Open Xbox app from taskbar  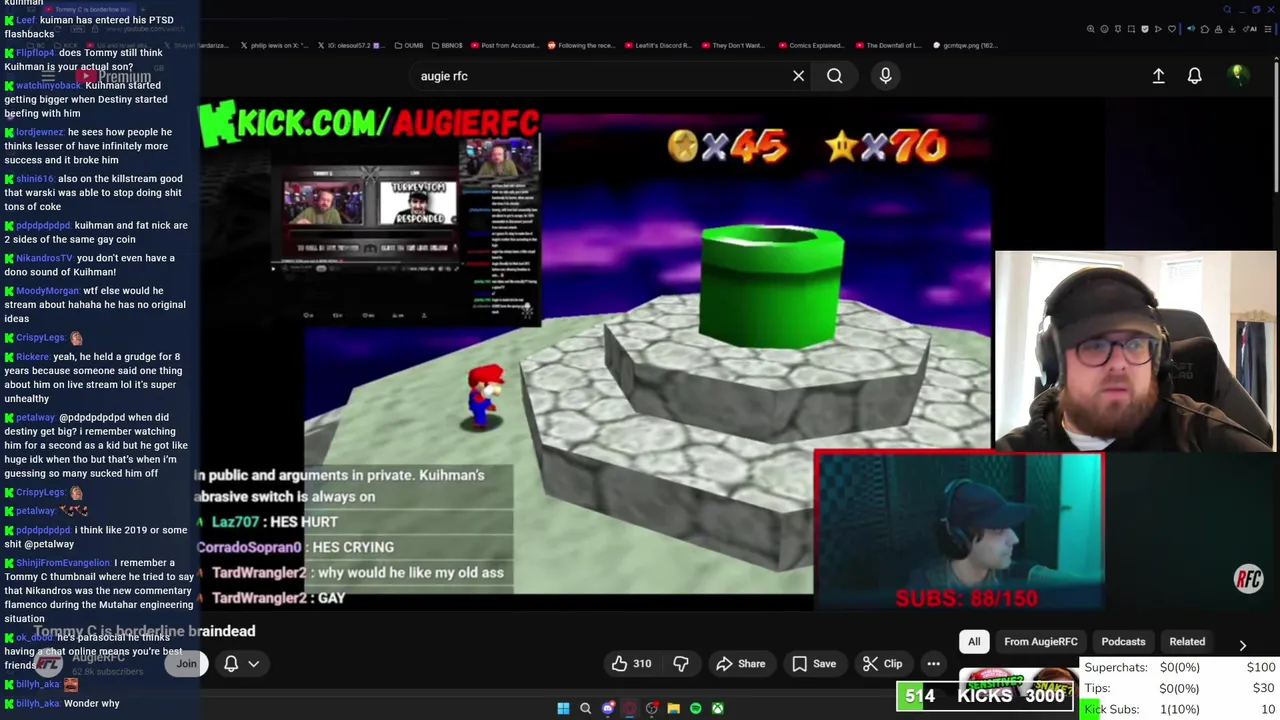click(717, 708)
